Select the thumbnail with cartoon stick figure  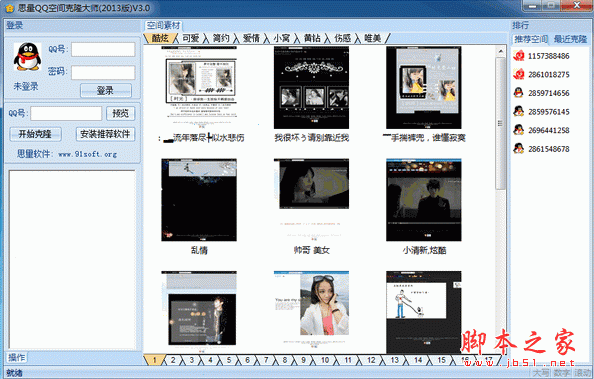[424, 312]
